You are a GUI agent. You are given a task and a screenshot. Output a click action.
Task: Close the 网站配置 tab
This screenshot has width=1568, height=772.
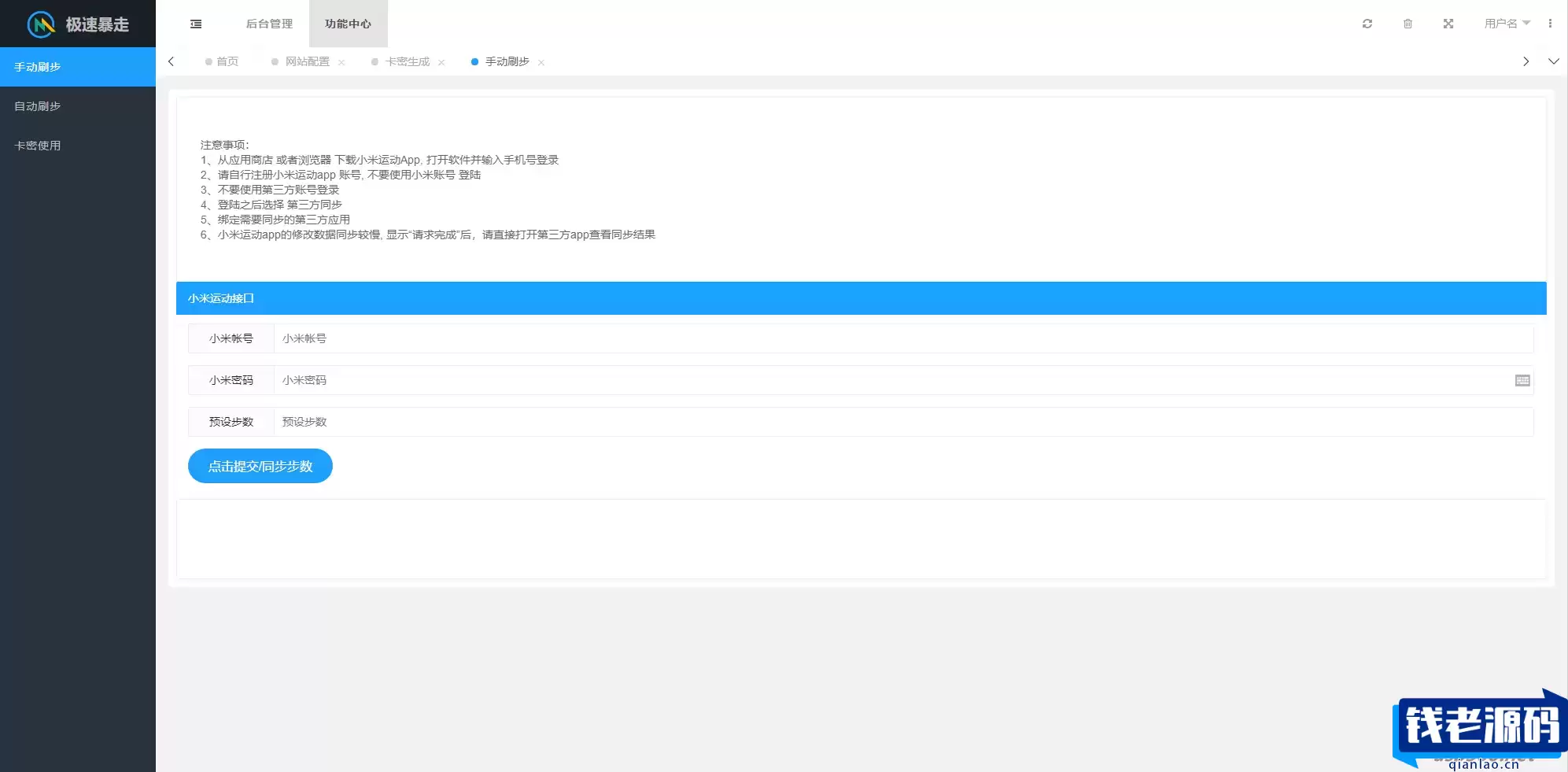pyautogui.click(x=341, y=62)
